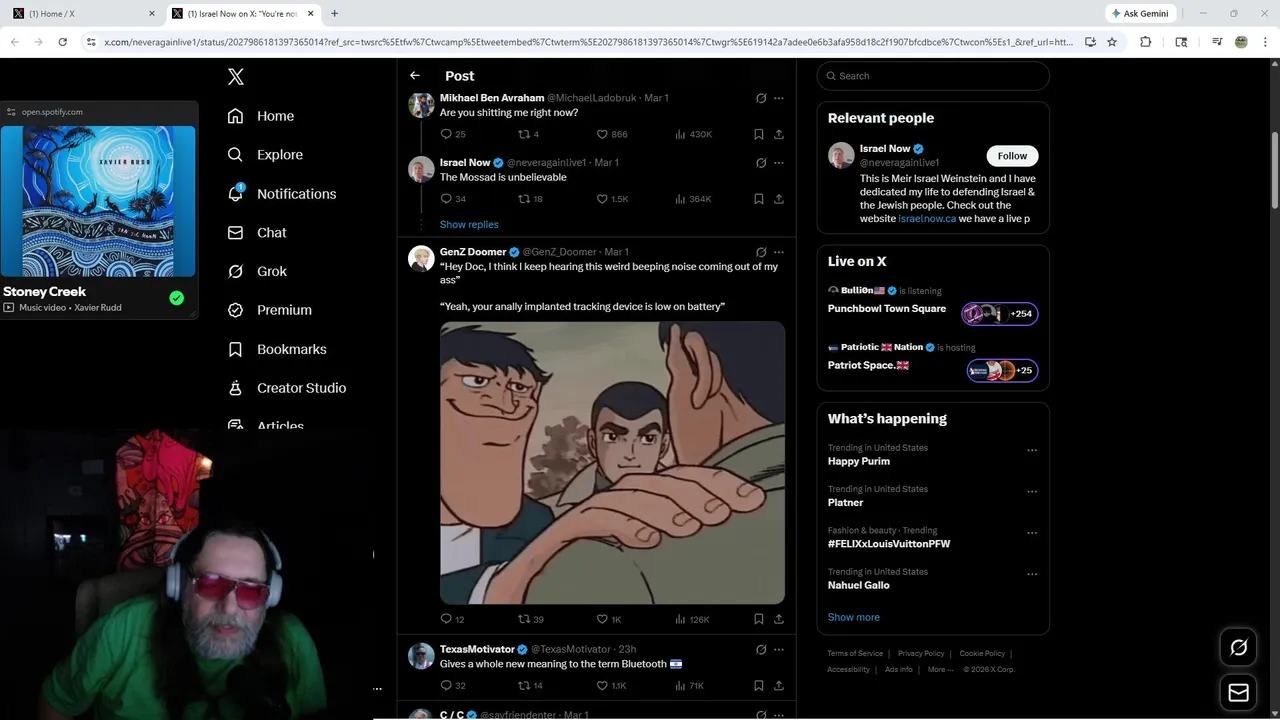
Task: Click Show replies link
Action: [469, 225]
